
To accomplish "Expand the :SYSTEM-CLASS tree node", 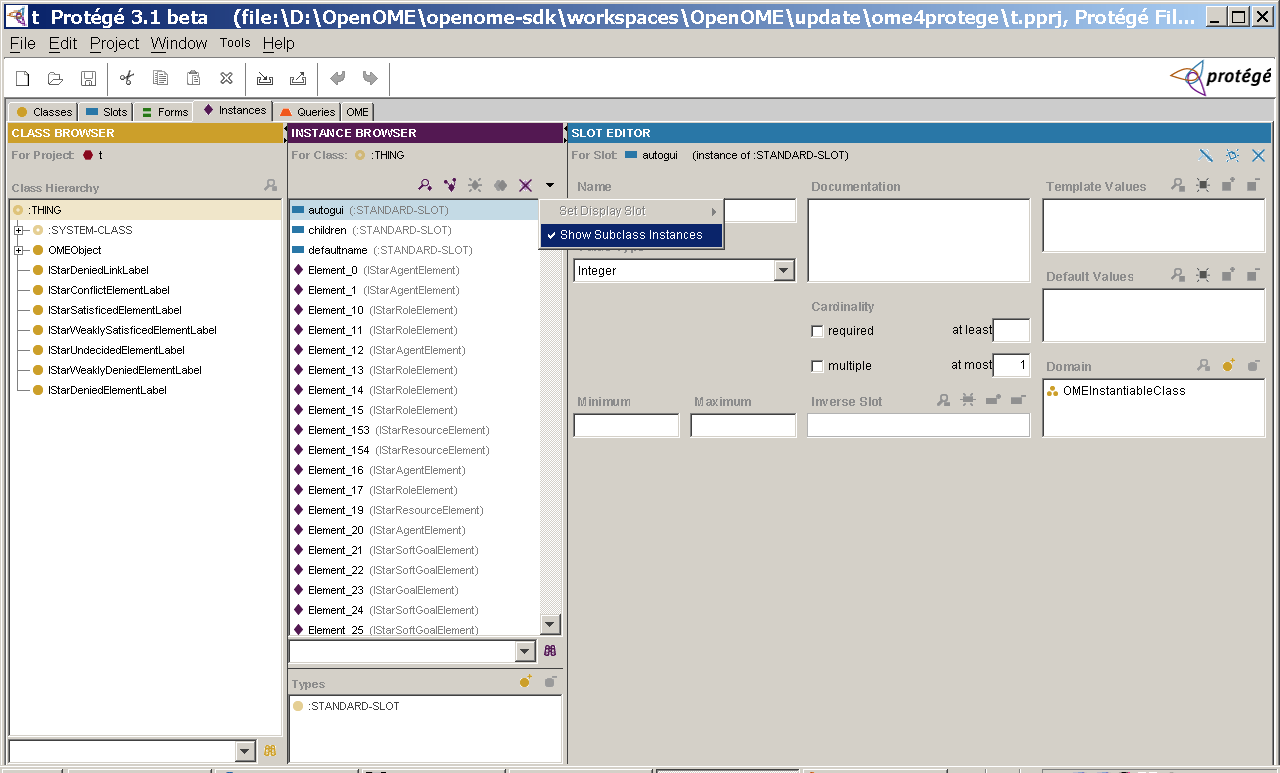I will [19, 230].
